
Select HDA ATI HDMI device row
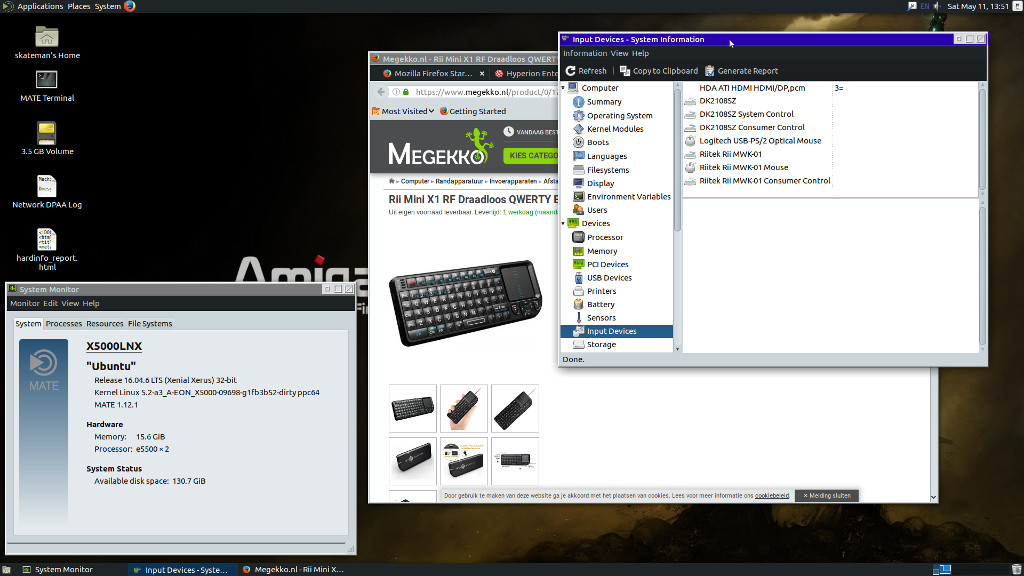(752, 88)
